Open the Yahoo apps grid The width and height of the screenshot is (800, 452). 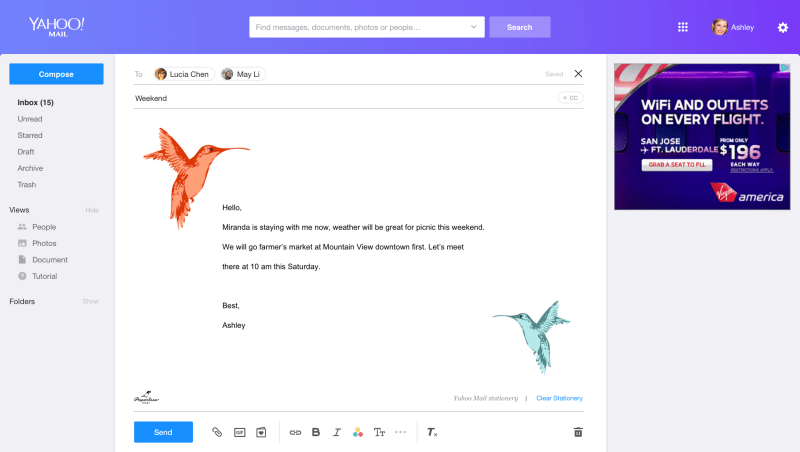point(683,27)
